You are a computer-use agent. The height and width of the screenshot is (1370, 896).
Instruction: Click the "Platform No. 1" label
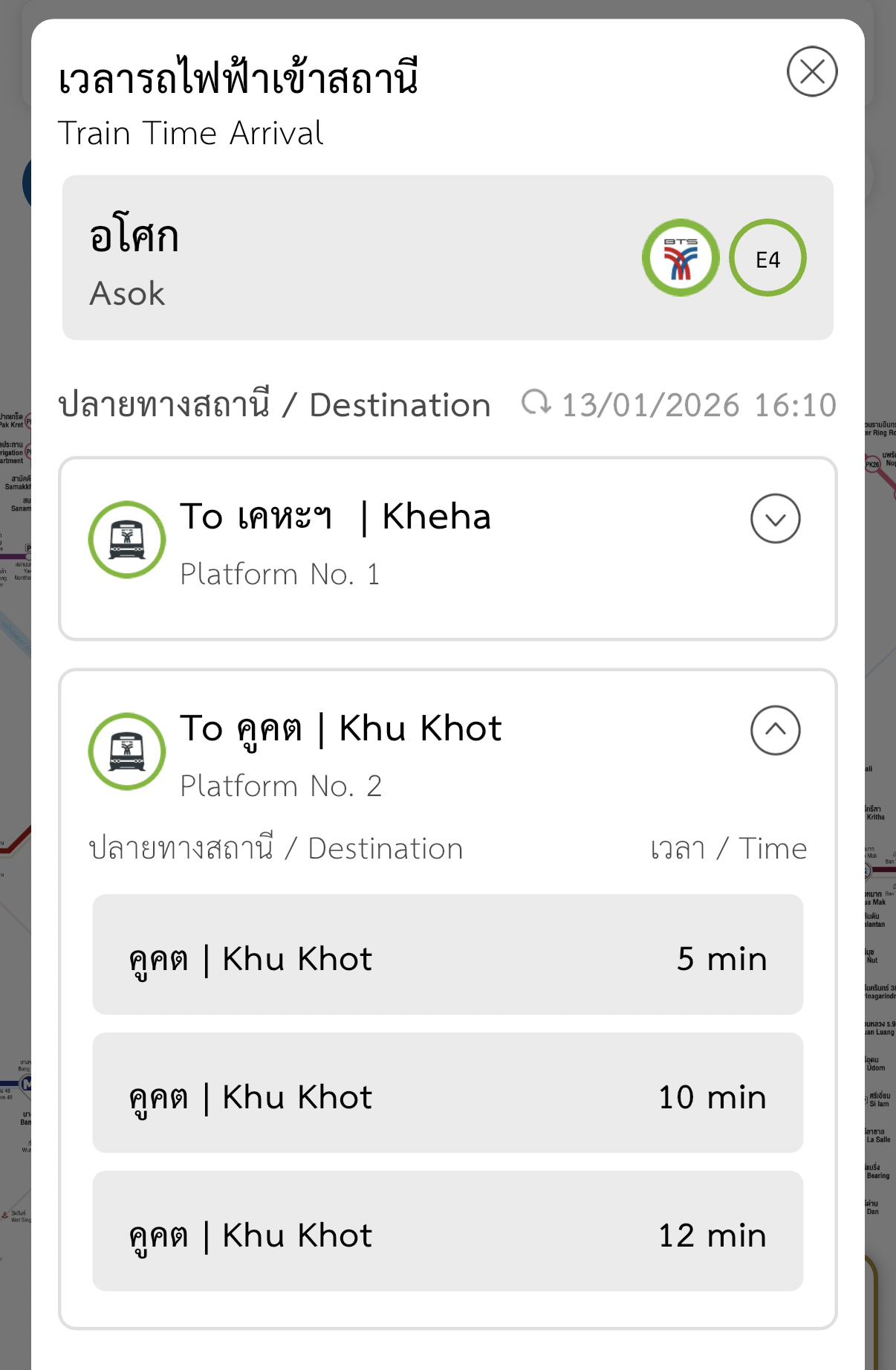[280, 575]
